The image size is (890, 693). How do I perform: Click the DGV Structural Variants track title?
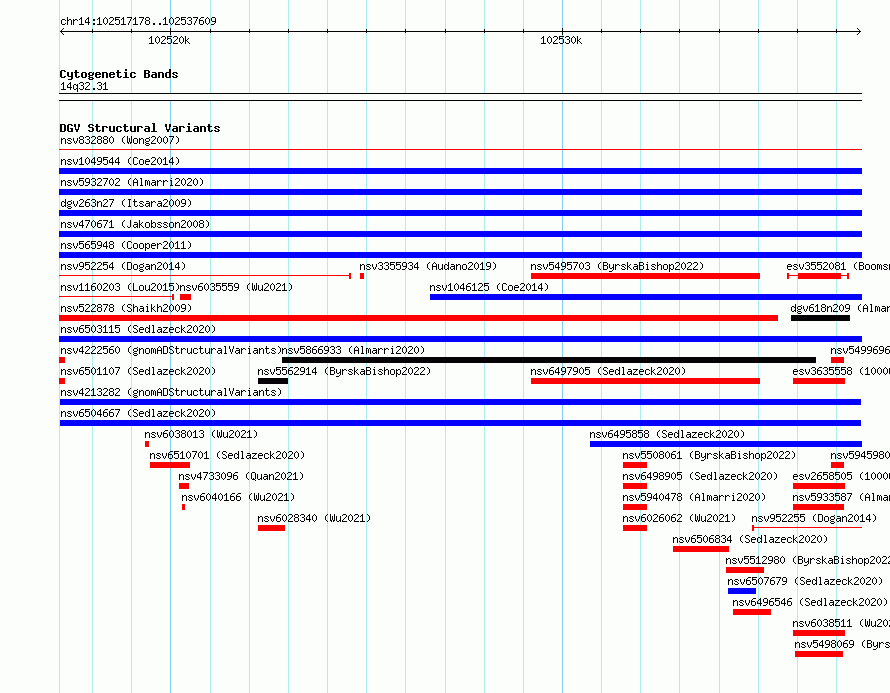140,128
